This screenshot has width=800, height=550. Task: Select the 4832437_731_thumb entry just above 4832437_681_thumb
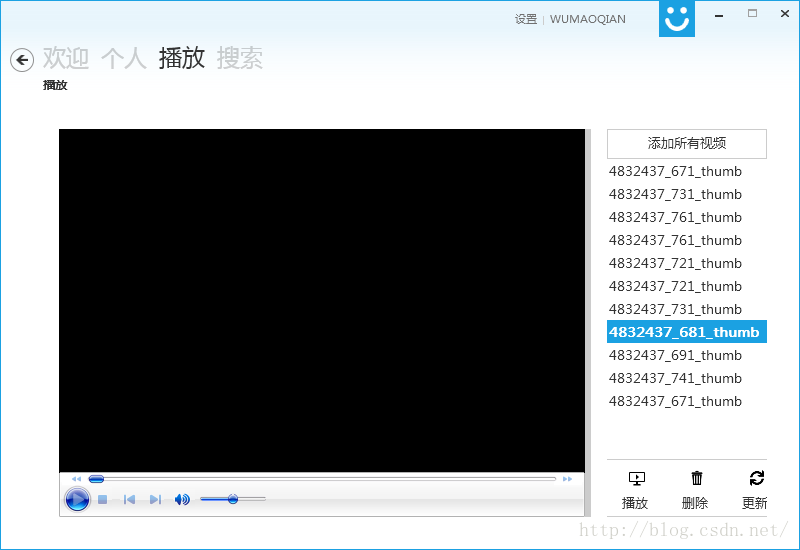pos(687,309)
